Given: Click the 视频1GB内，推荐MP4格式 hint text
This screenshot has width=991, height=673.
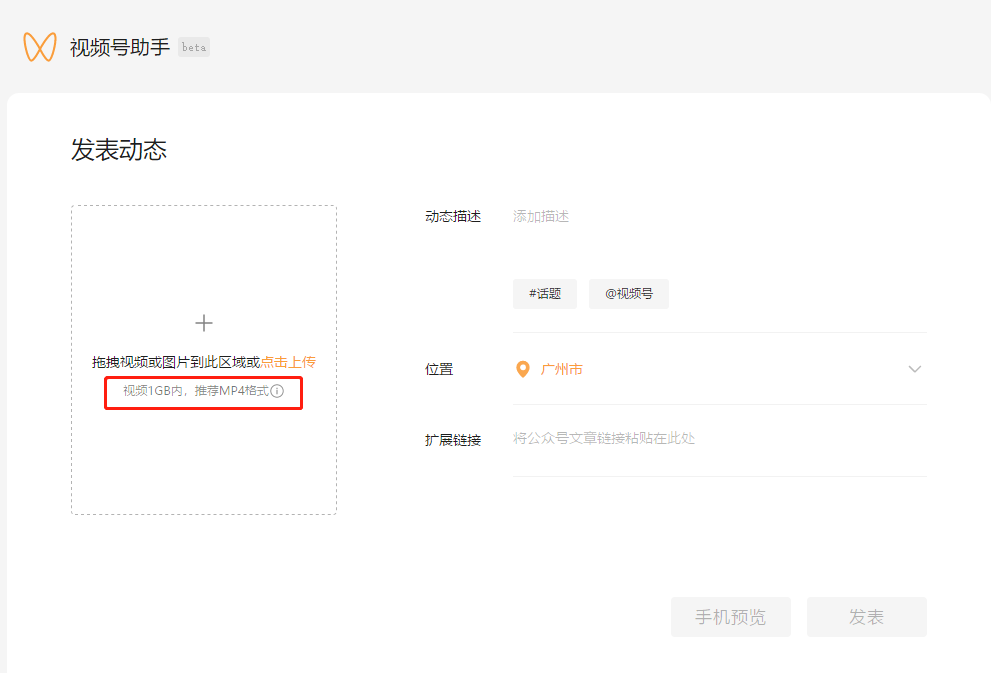Looking at the screenshot, I should [x=196, y=391].
